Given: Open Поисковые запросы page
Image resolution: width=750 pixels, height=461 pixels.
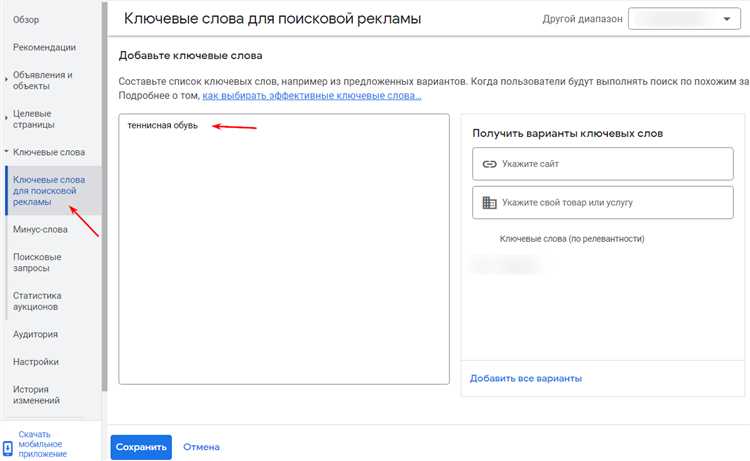Looking at the screenshot, I should pos(37,263).
